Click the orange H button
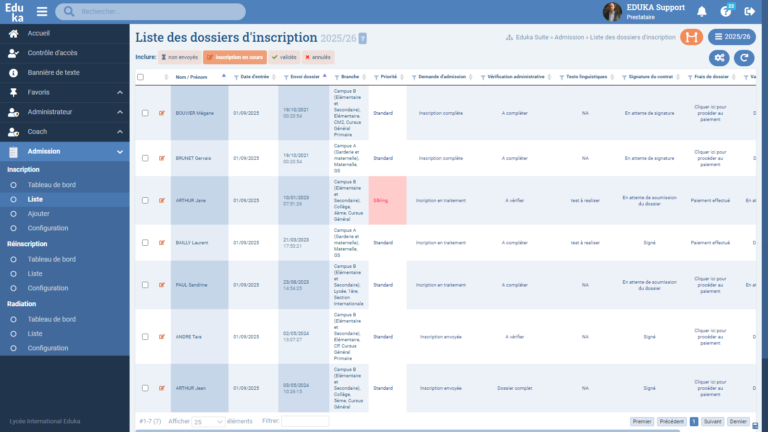Image resolution: width=768 pixels, height=432 pixels. point(691,37)
